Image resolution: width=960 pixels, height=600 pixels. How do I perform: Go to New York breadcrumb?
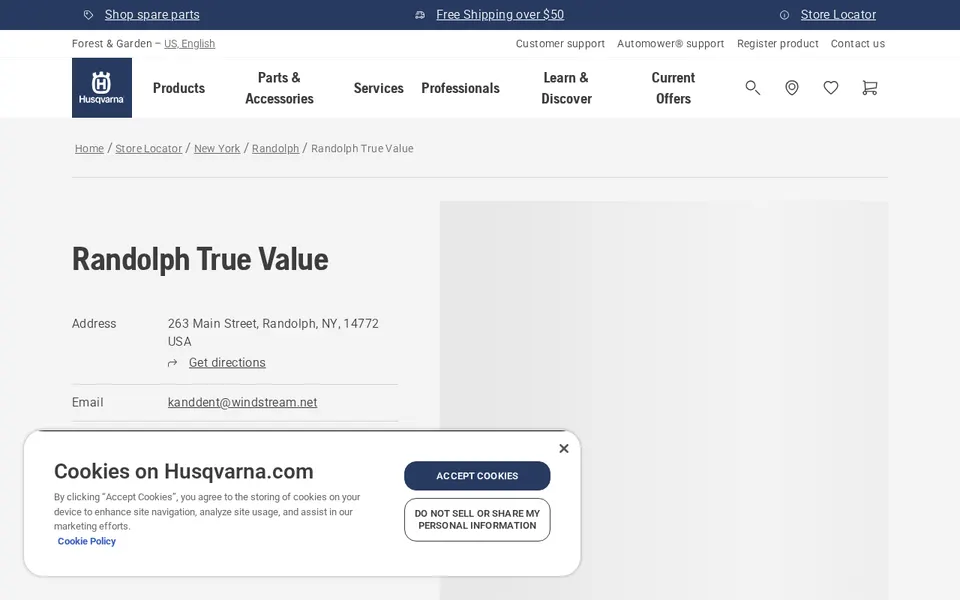[217, 149]
